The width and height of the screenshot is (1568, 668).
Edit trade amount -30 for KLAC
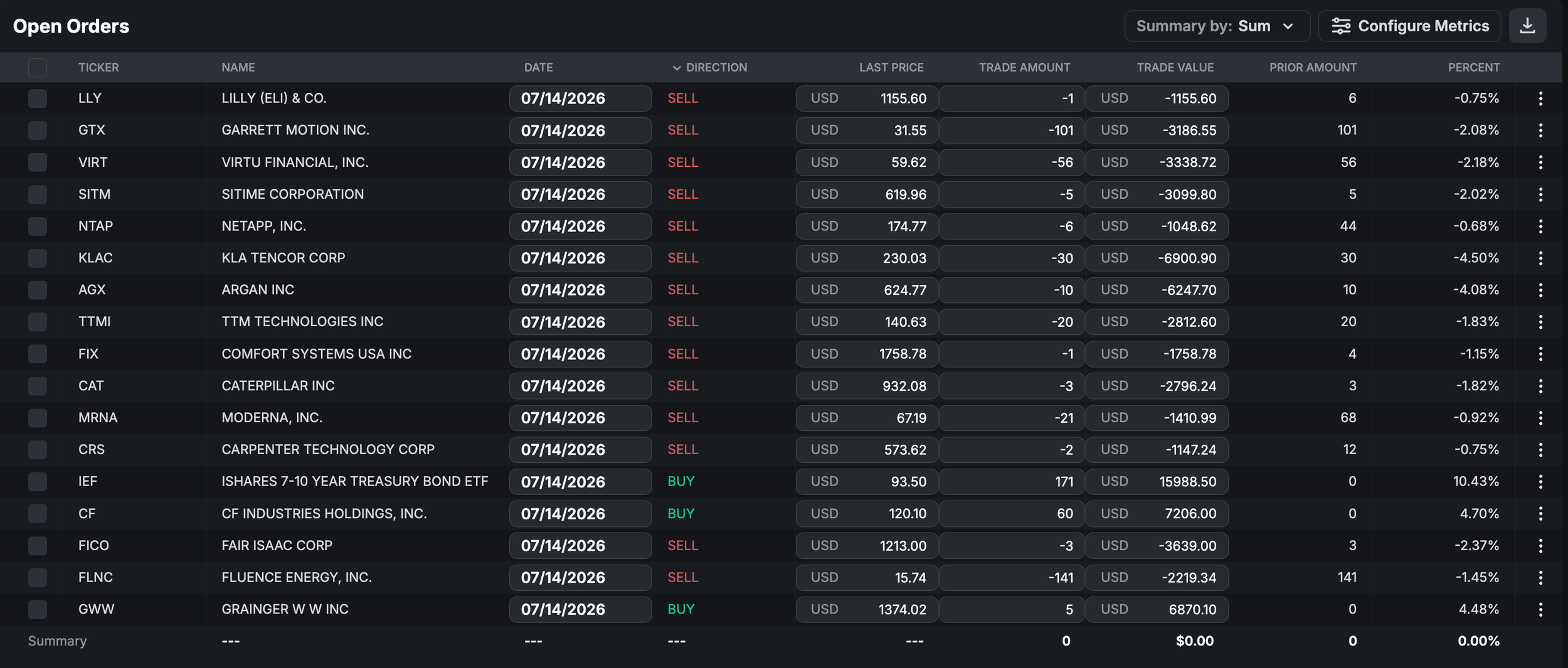pyautogui.click(x=1012, y=258)
